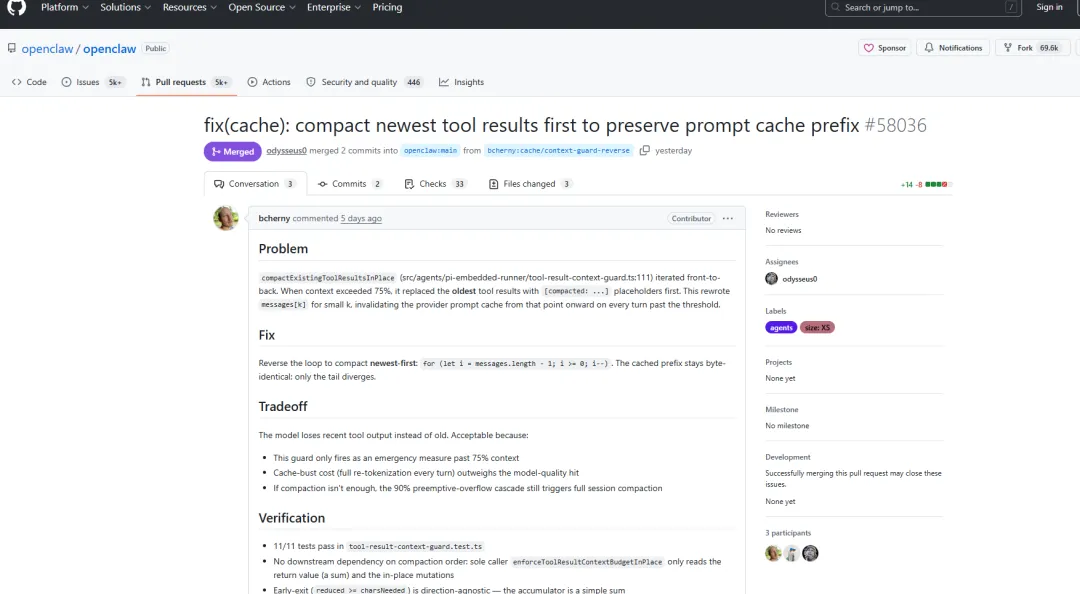The image size is (1080, 594).
Task: Click the Sponsor heart button
Action: pos(884,48)
